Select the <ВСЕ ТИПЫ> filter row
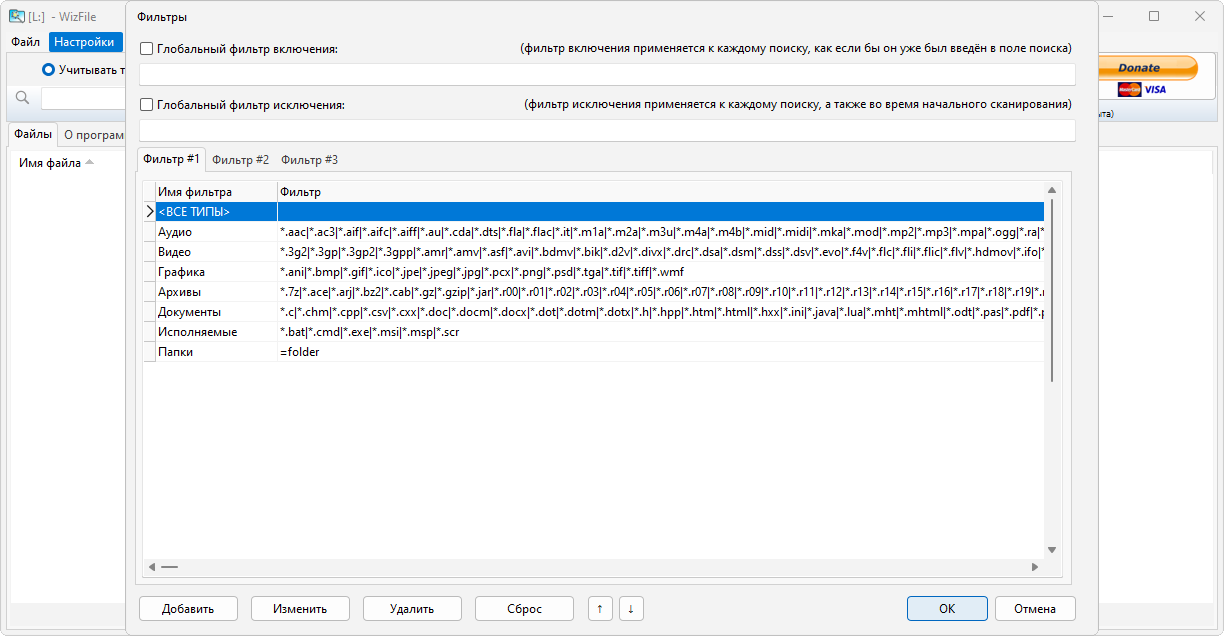 pyautogui.click(x=600, y=211)
